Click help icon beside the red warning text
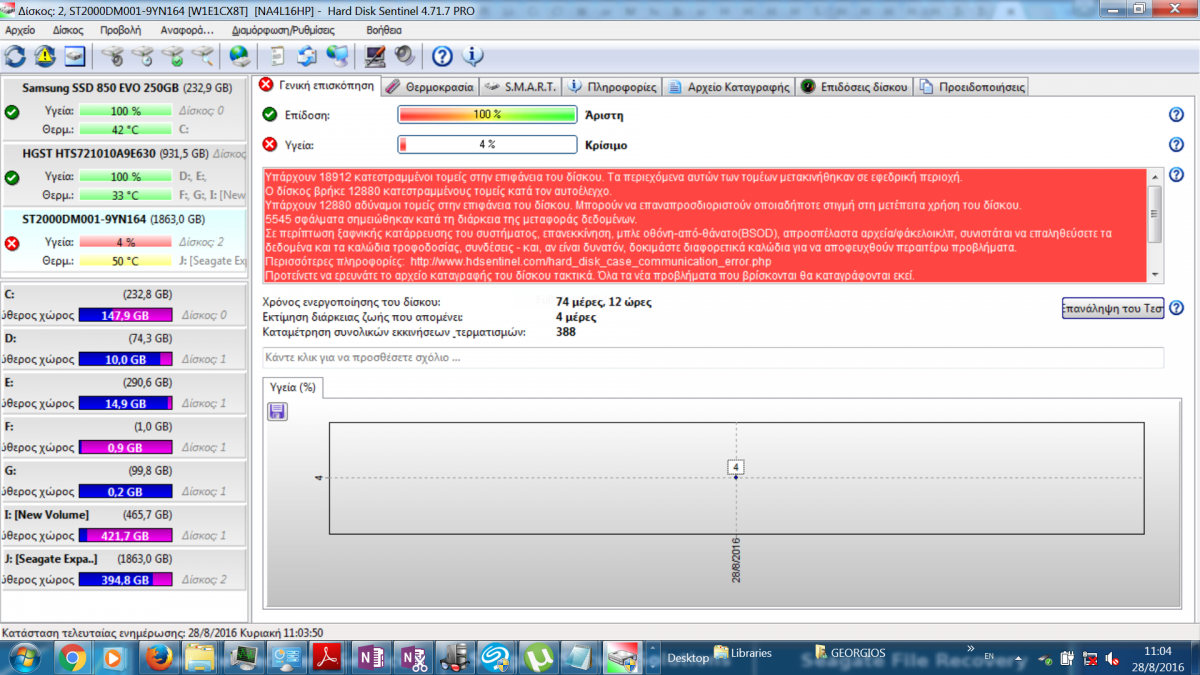This screenshot has height=675, width=1200. (1176, 175)
